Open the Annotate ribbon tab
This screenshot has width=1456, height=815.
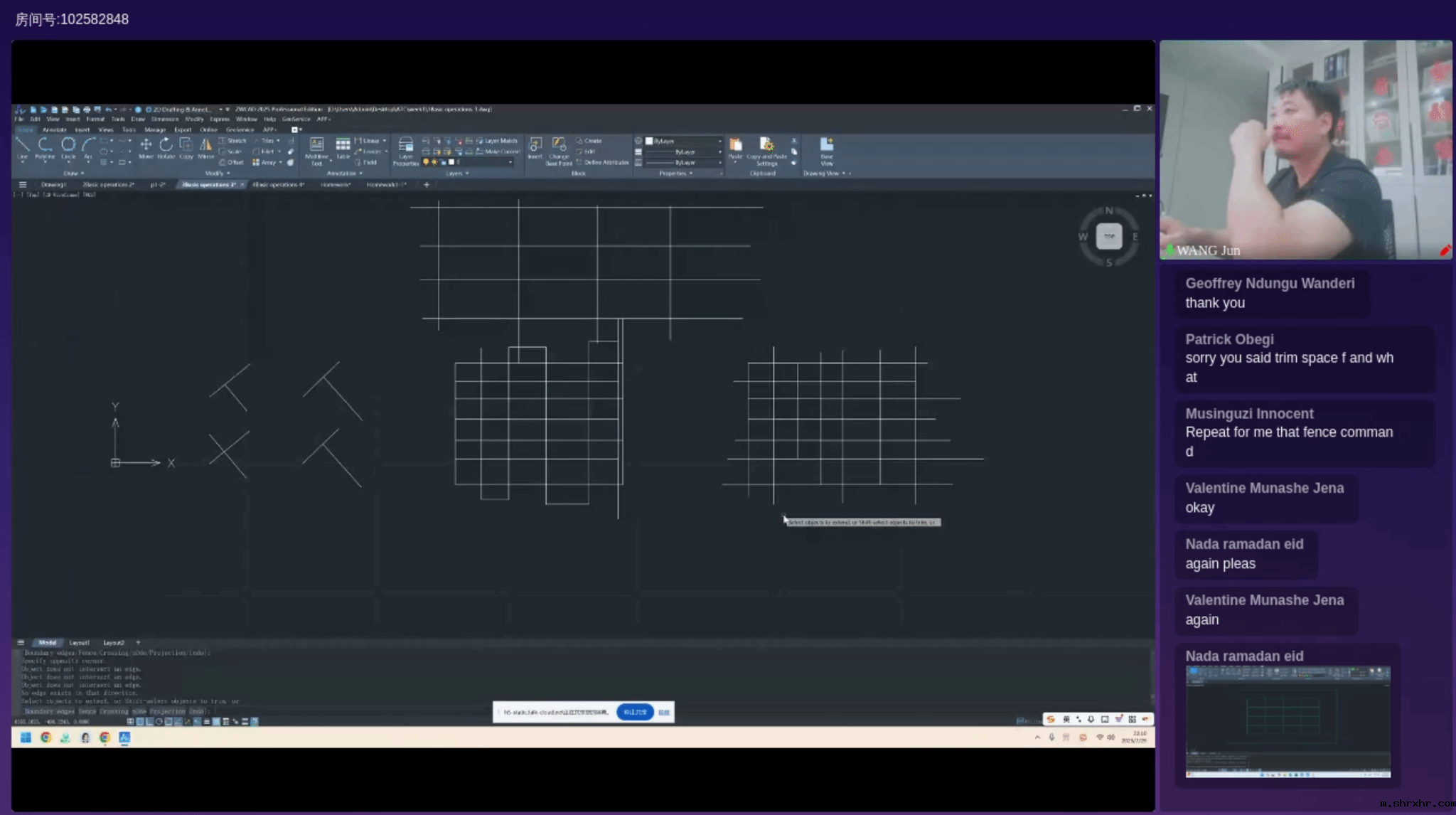click(54, 129)
